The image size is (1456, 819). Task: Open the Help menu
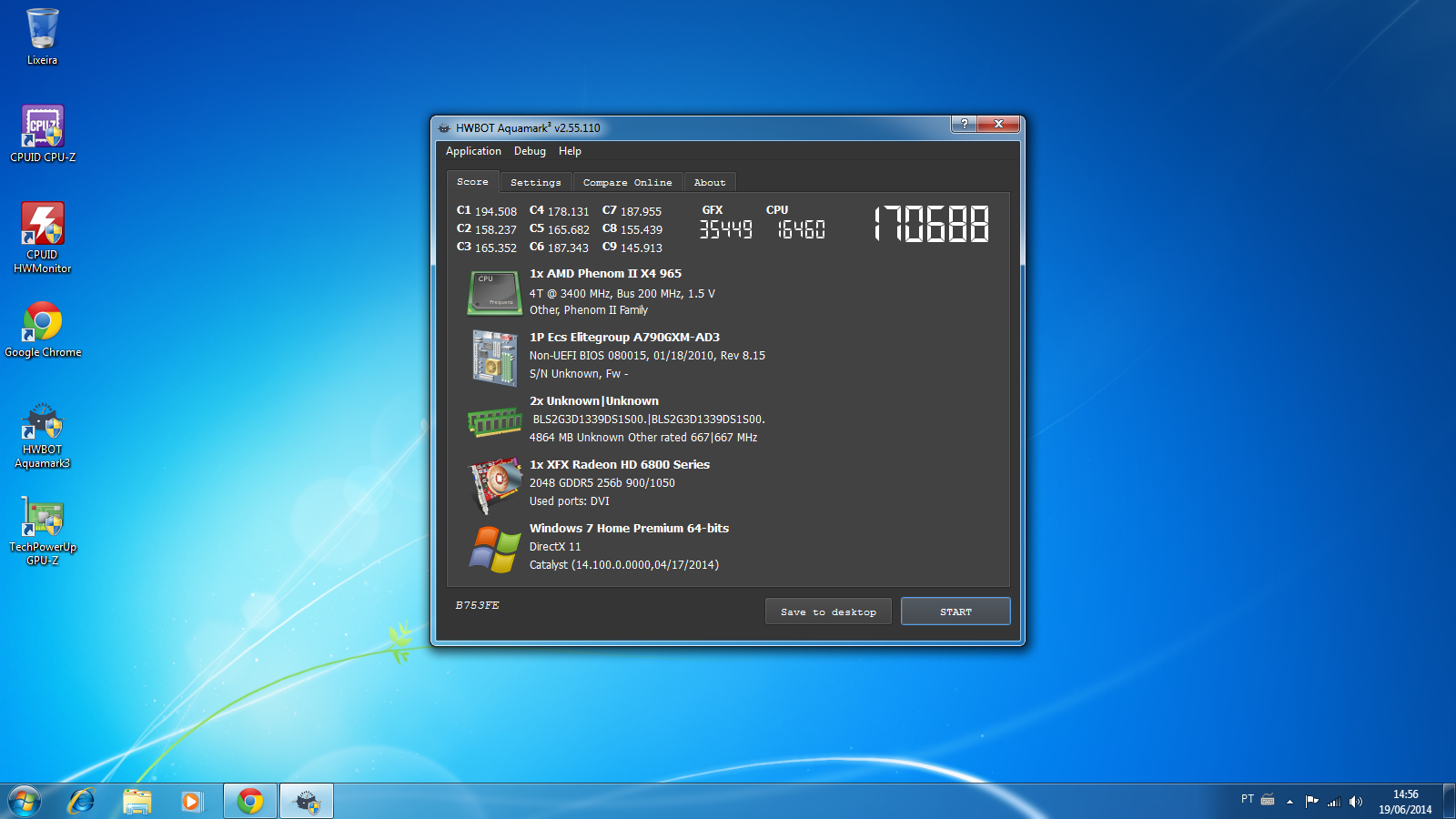coord(570,151)
